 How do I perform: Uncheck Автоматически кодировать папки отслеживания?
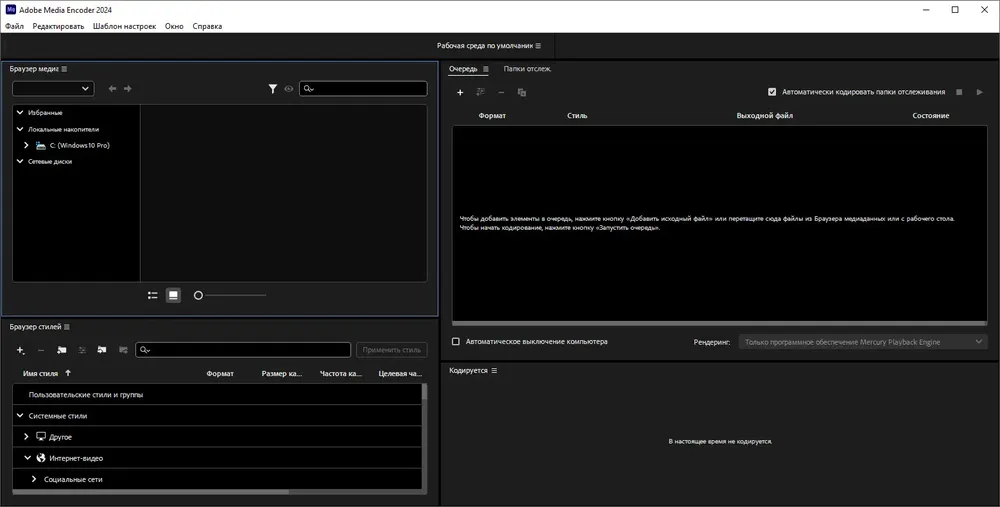(x=772, y=92)
